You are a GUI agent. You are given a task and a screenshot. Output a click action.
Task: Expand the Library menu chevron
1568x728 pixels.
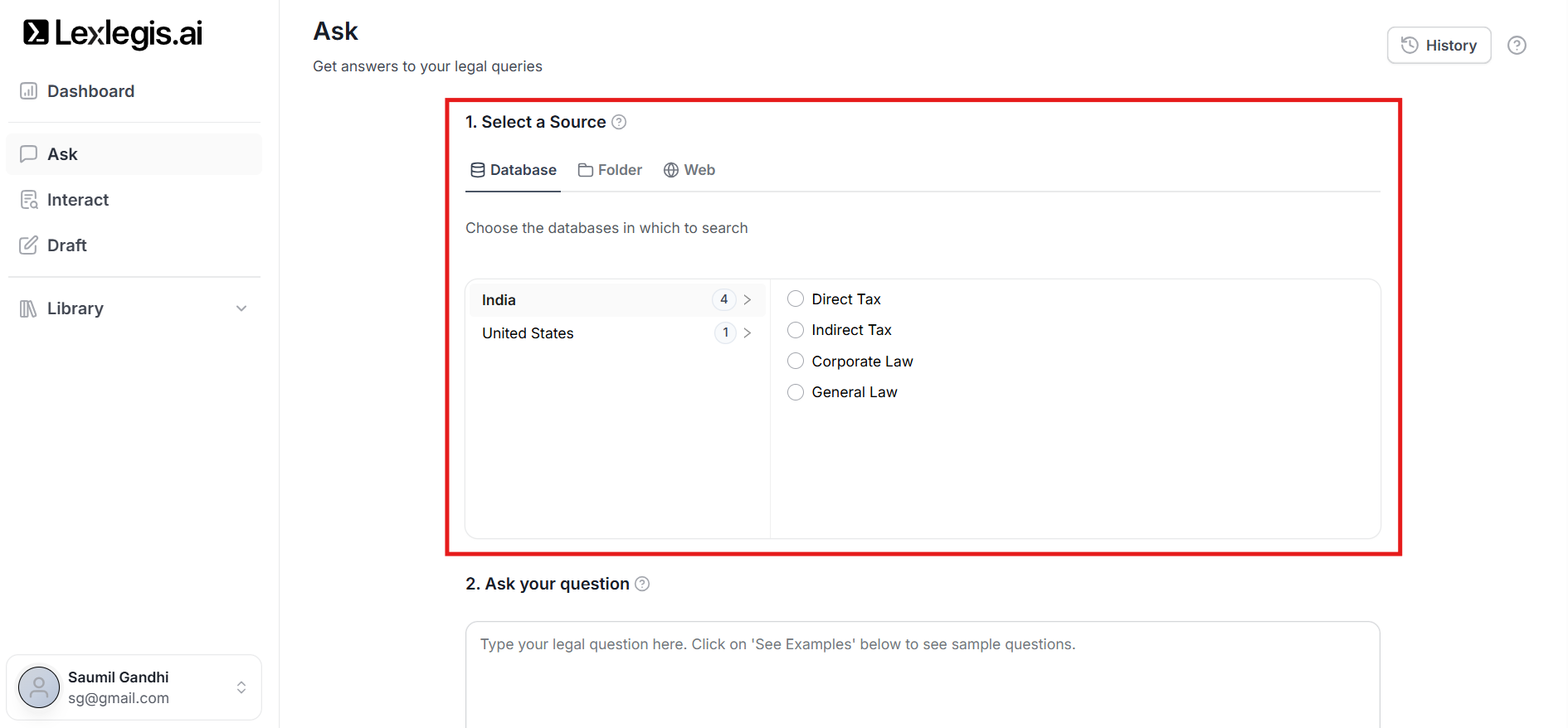tap(241, 308)
